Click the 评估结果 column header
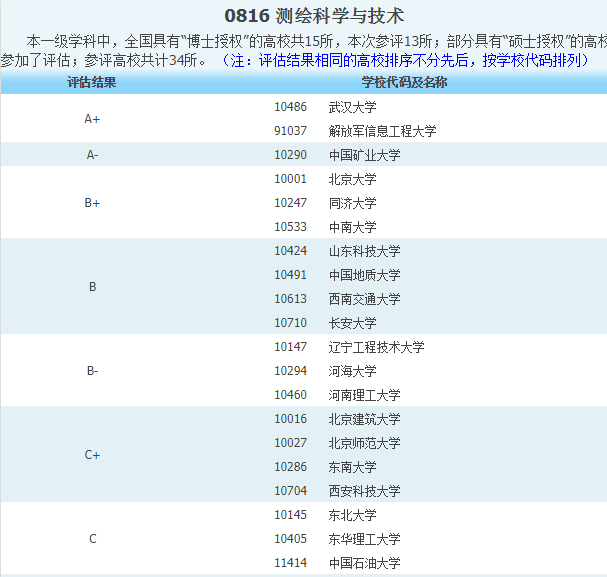Viewport: 607px width, 577px height. point(92,82)
